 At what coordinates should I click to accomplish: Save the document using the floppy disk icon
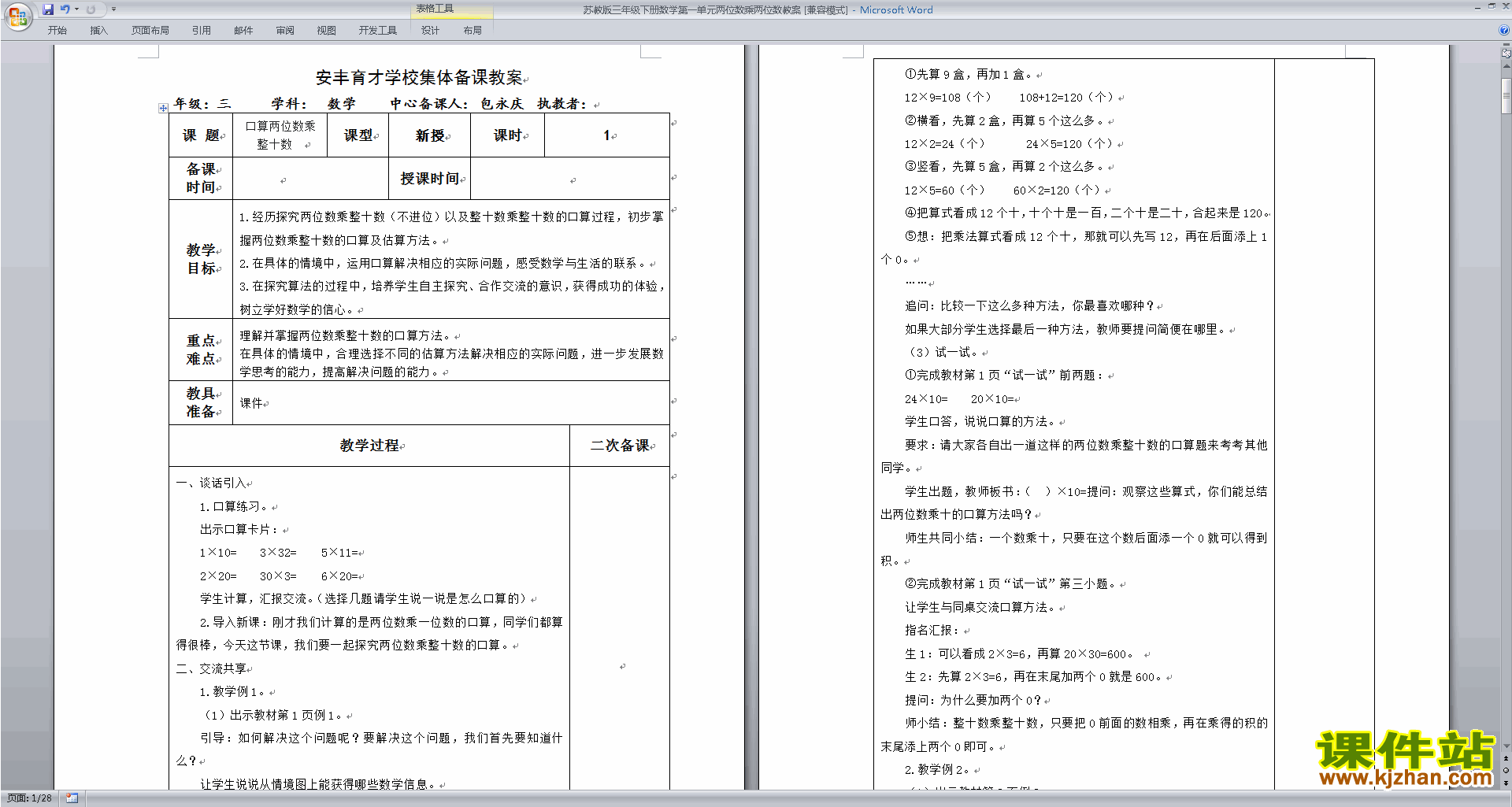point(48,9)
